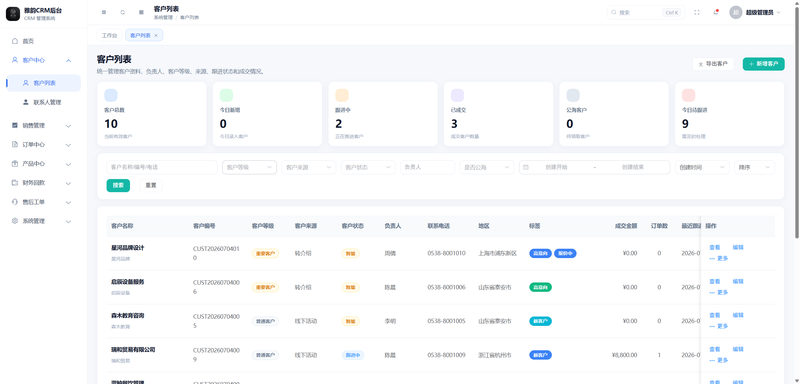Toggle fullscreen with the expand icon

coord(697,12)
